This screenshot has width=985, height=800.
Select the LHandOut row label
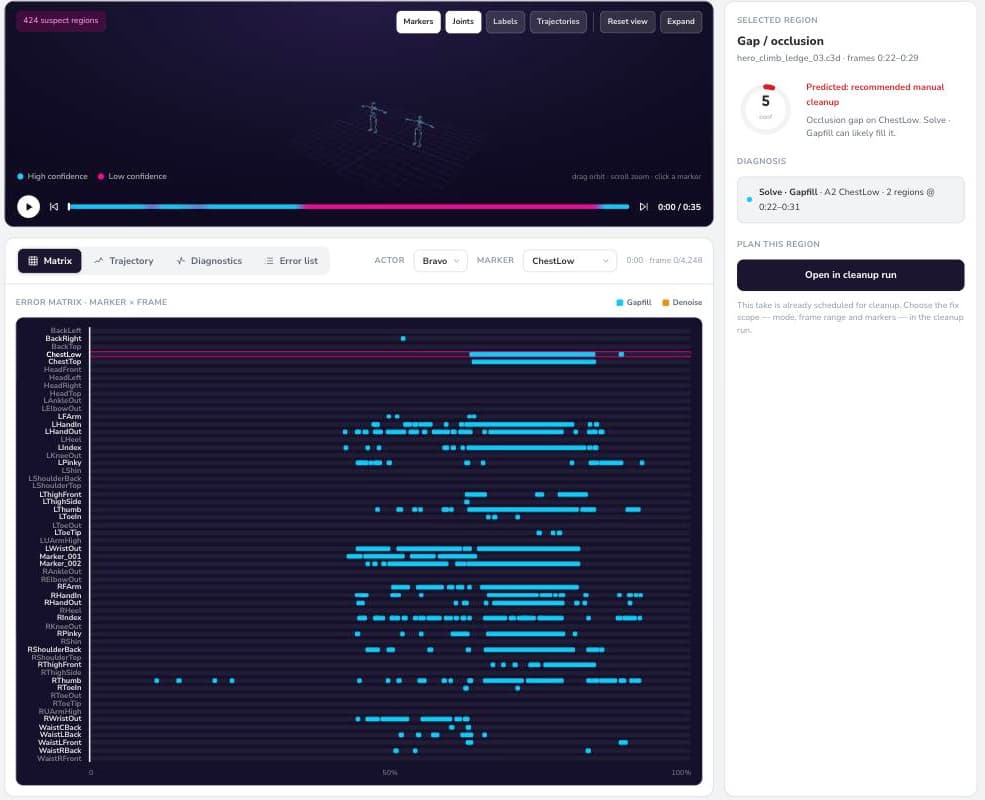[x=63, y=432]
